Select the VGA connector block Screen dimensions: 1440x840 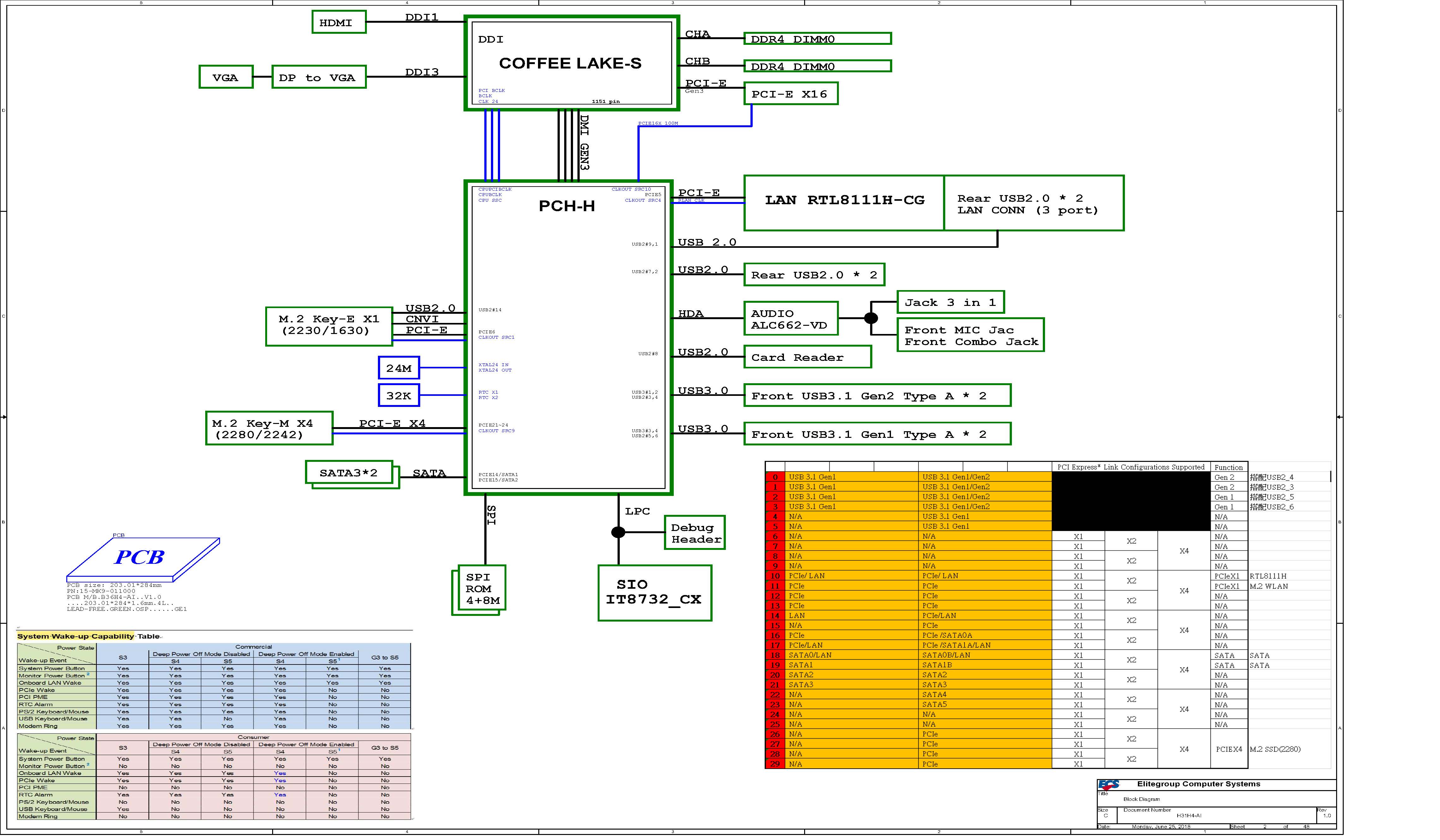tap(226, 77)
